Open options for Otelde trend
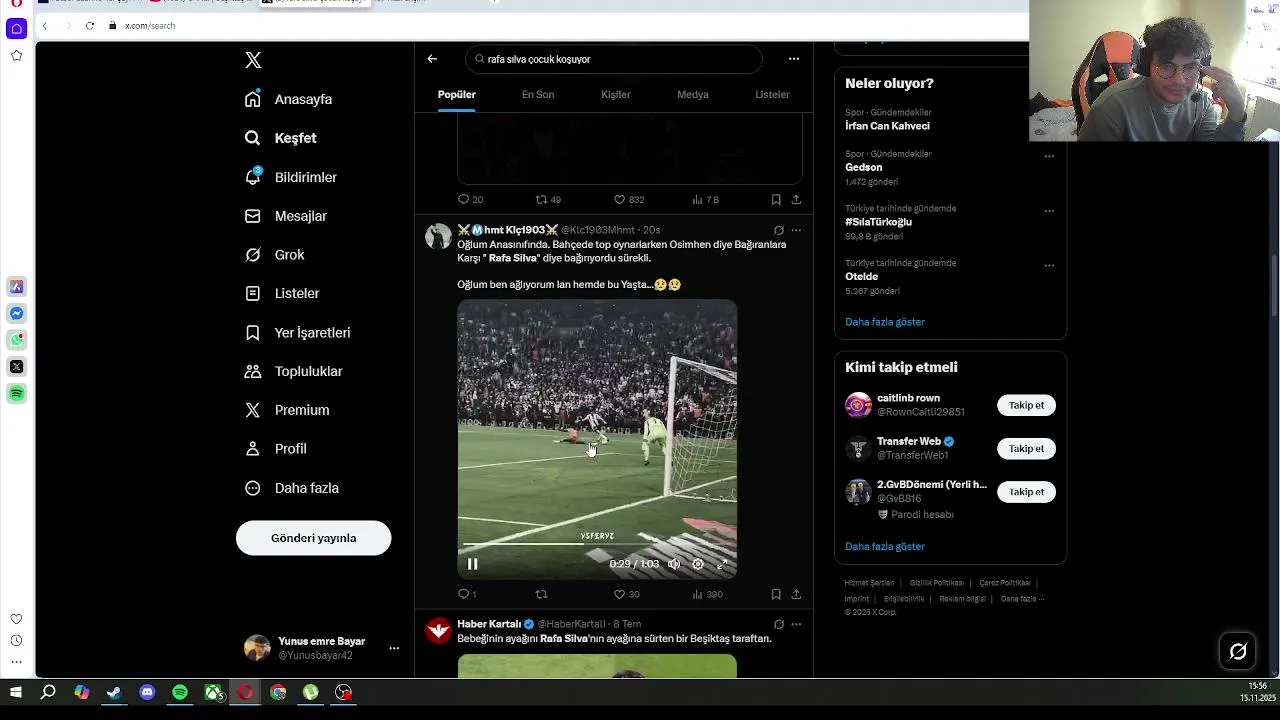The image size is (1280, 720). point(1049,266)
